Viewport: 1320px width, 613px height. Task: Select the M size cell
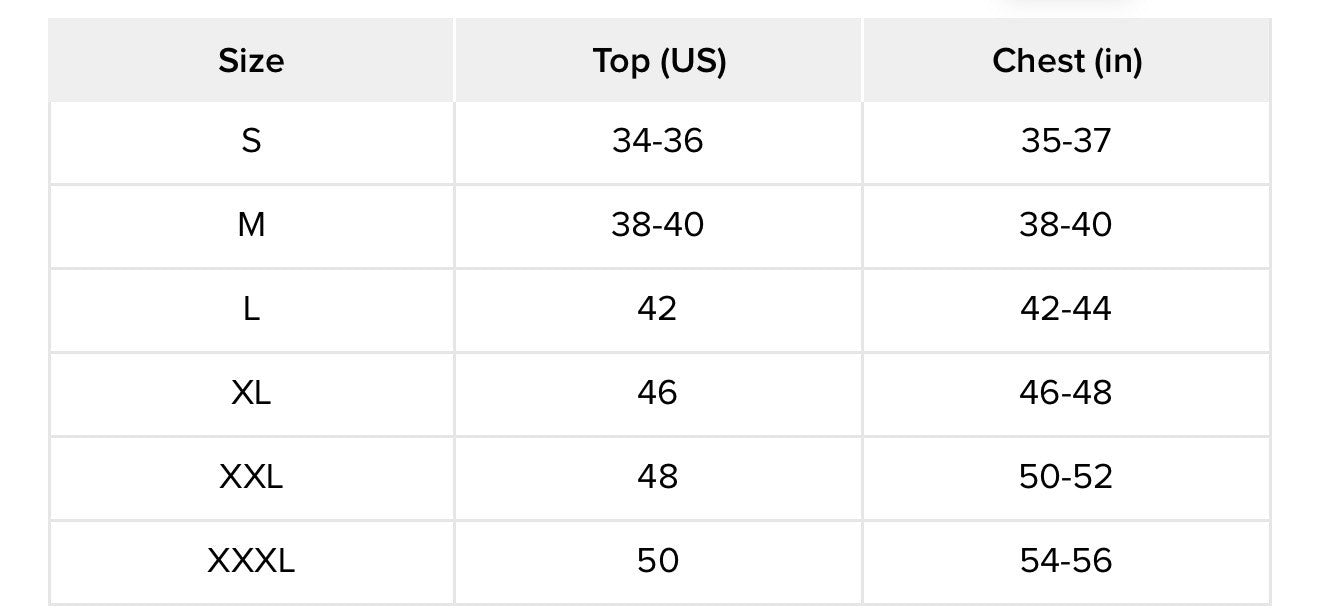point(251,225)
